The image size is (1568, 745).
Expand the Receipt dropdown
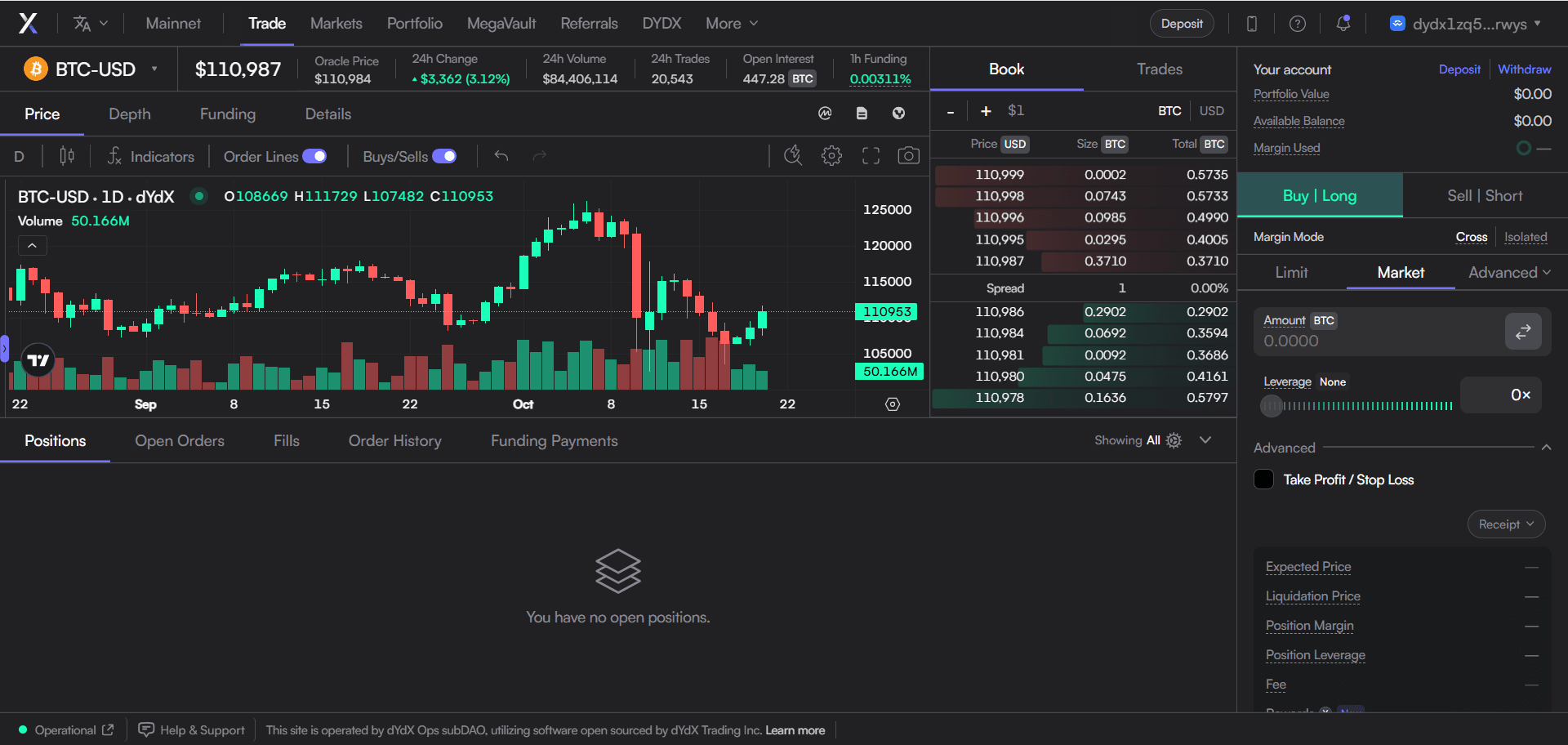(x=1506, y=524)
